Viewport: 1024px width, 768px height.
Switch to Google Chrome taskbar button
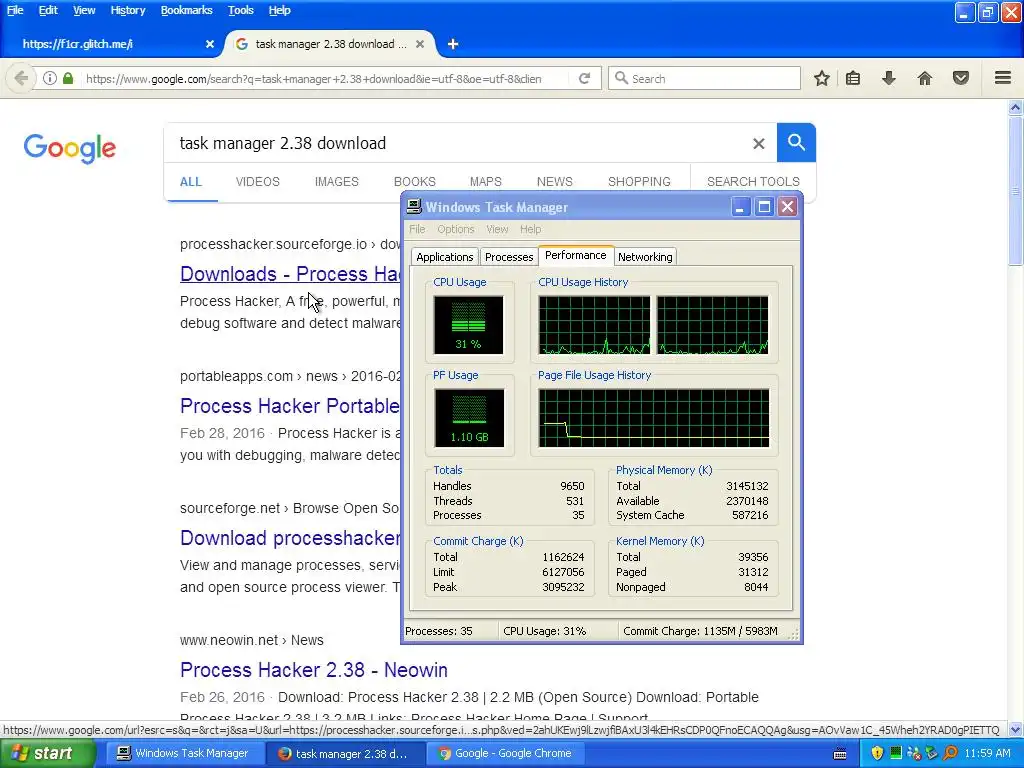(504, 754)
